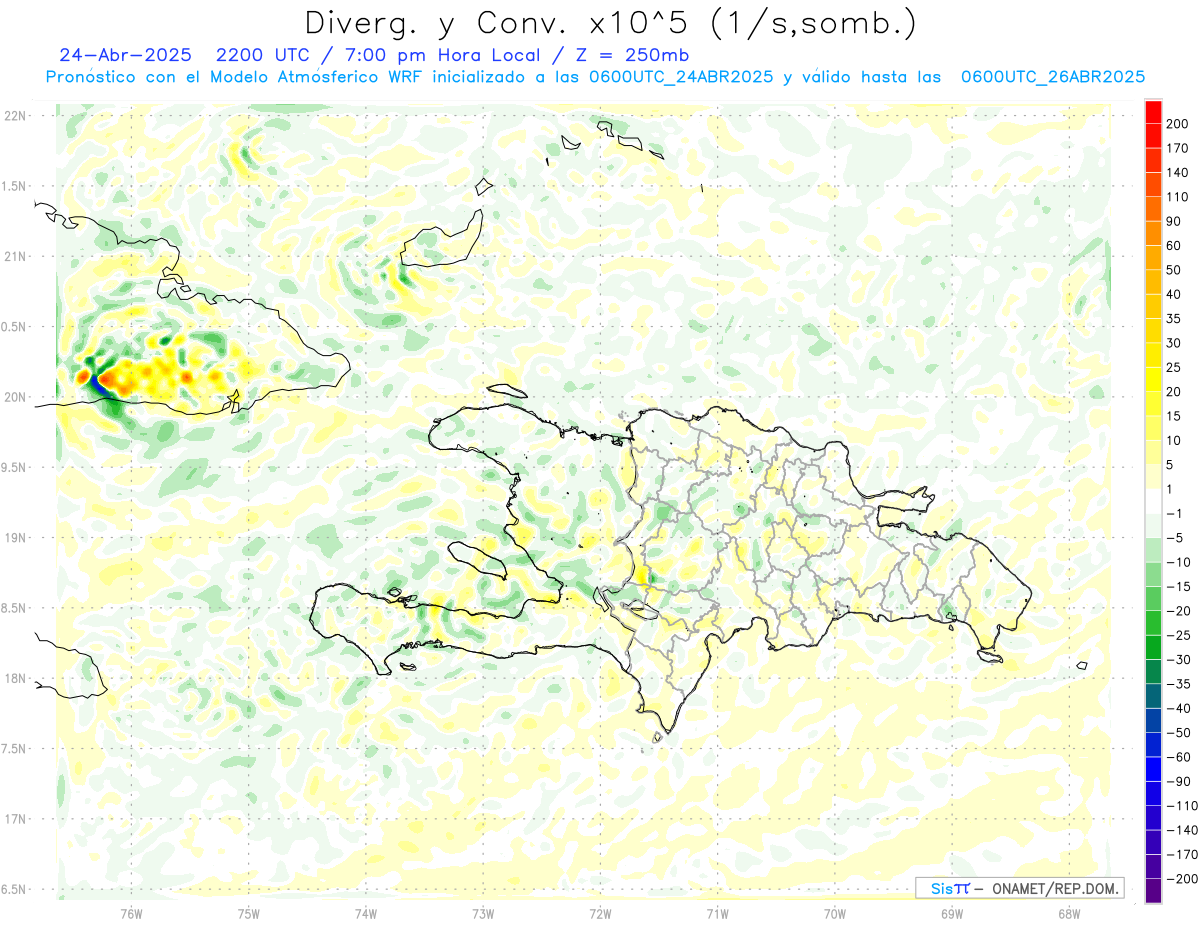Screen dimensions: 1200x927
Task: Click the "22N" latitude label
Action: point(14,116)
